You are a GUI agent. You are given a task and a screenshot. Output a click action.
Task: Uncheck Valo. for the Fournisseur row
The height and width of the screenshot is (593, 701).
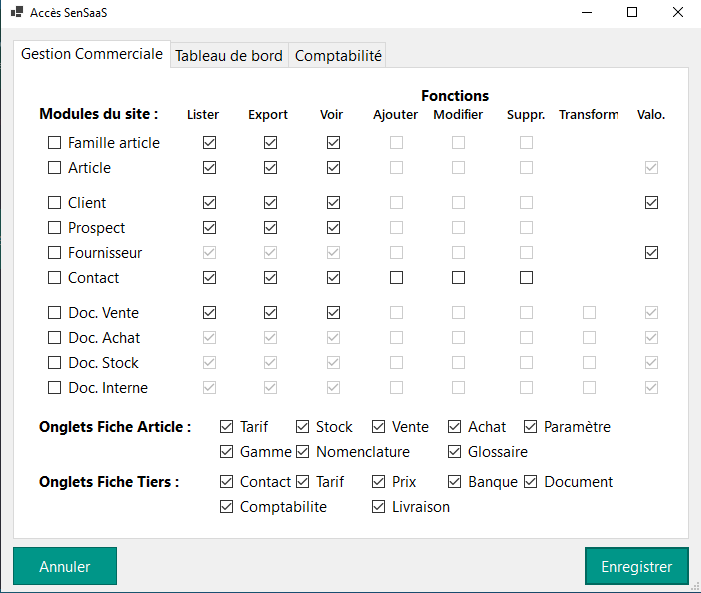click(651, 253)
